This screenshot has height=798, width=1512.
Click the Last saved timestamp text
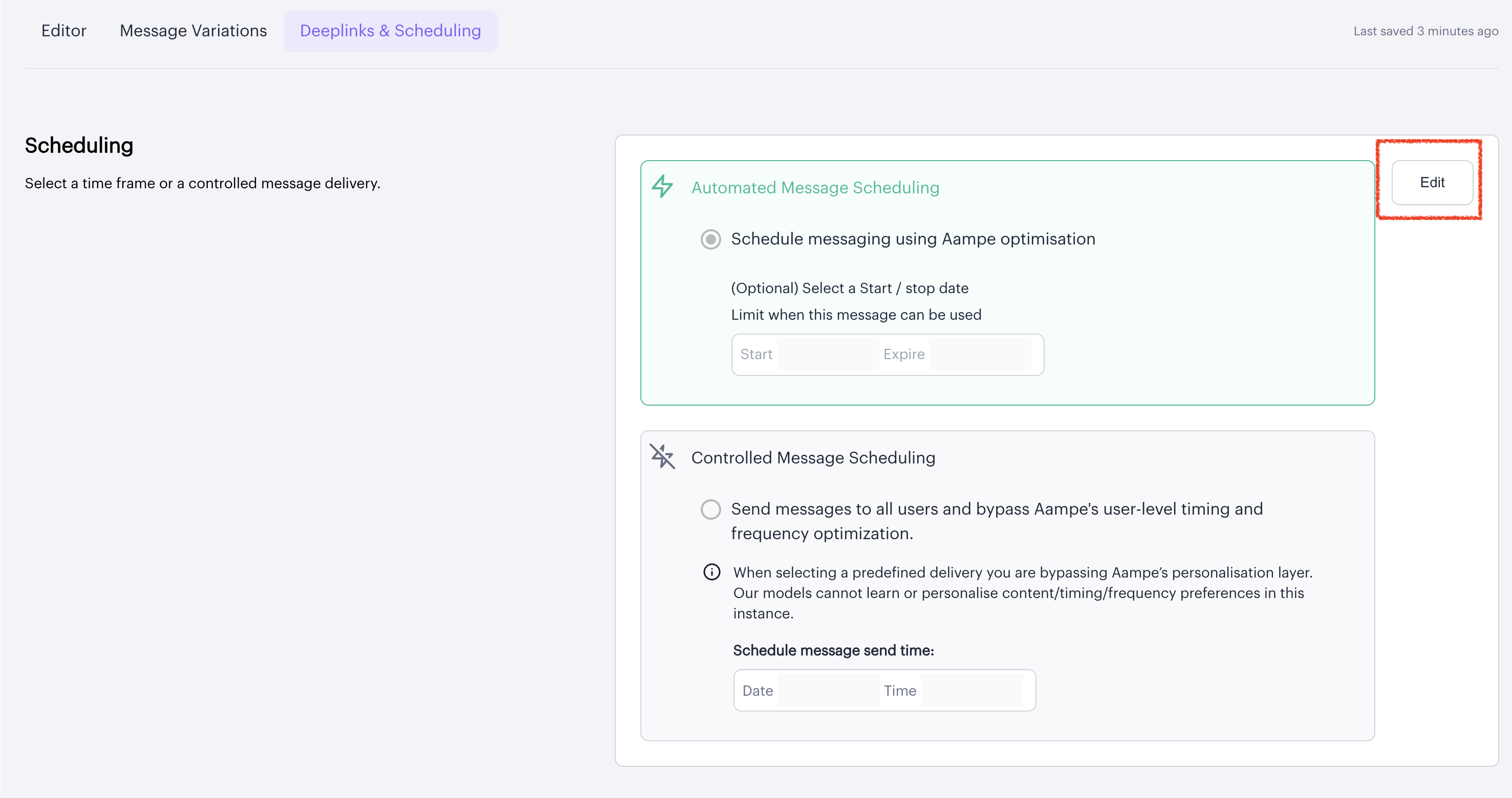(x=1425, y=31)
